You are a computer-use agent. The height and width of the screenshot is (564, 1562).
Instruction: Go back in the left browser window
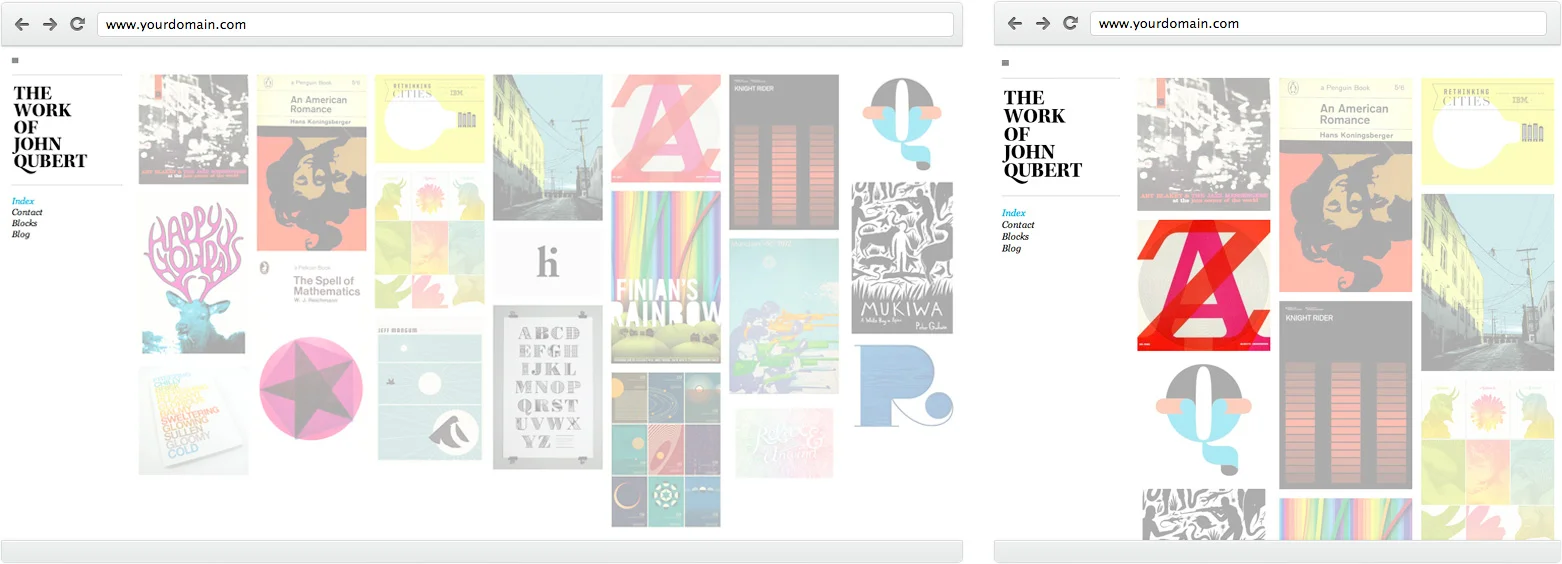[x=22, y=24]
